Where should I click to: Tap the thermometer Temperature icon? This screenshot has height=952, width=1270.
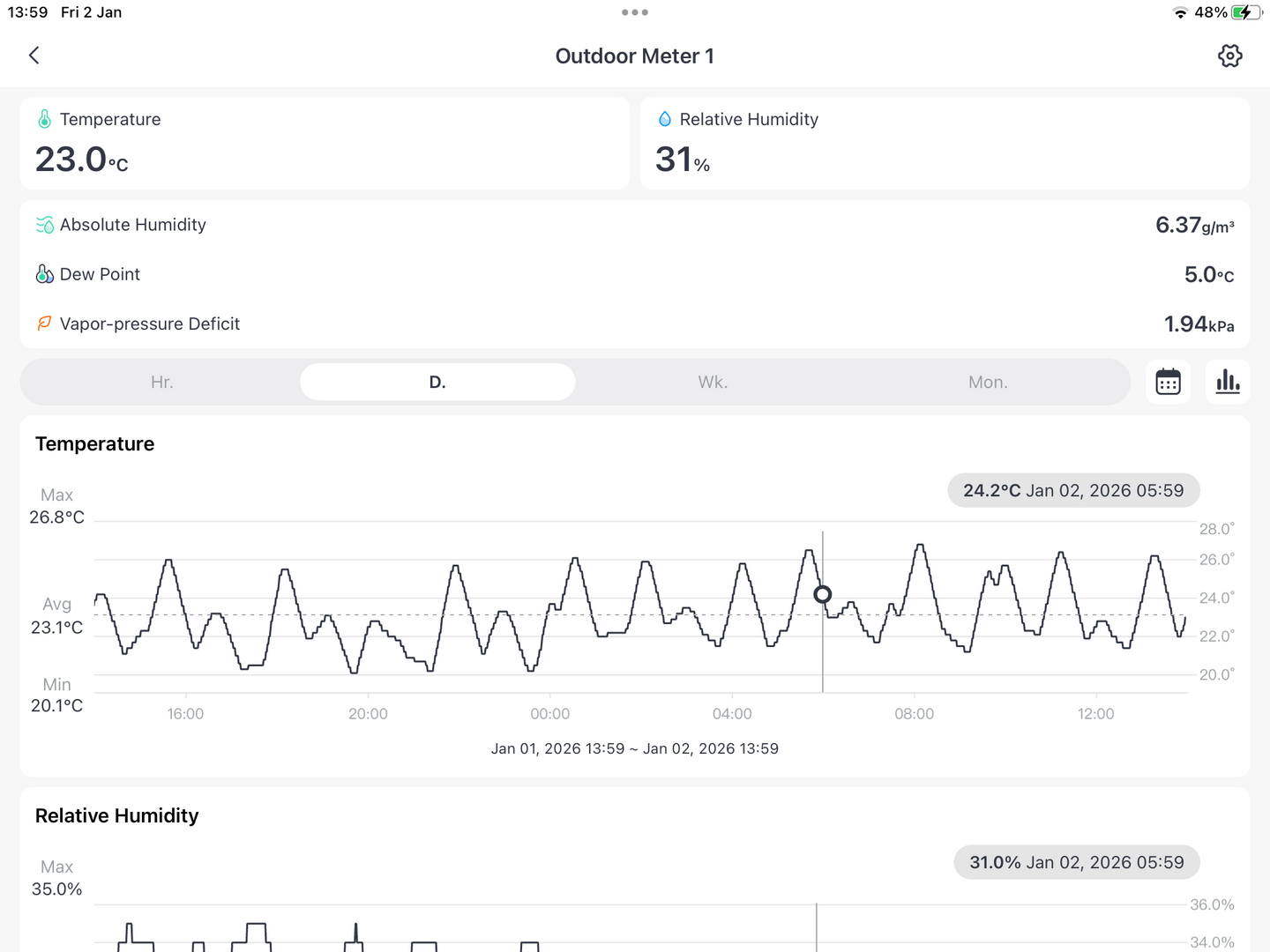pyautogui.click(x=45, y=119)
